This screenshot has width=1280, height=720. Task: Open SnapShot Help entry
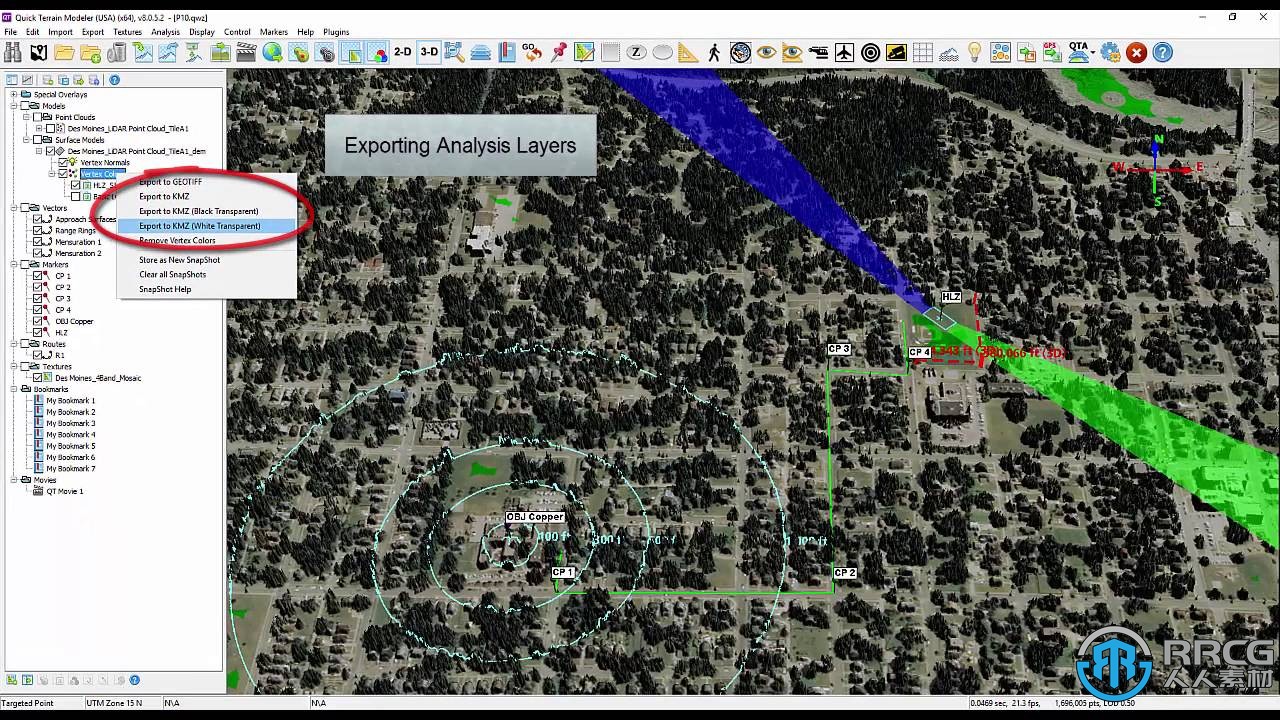(x=206, y=289)
